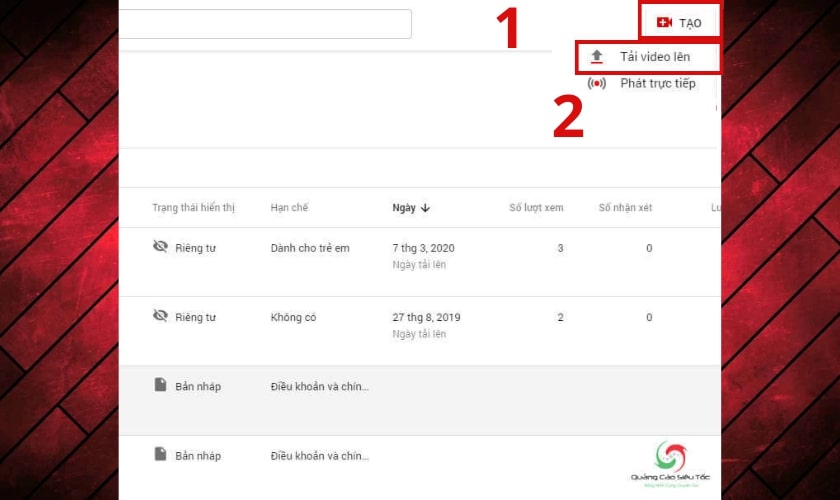Click the Số nhận xét column header
This screenshot has height=500, width=840.
click(625, 208)
